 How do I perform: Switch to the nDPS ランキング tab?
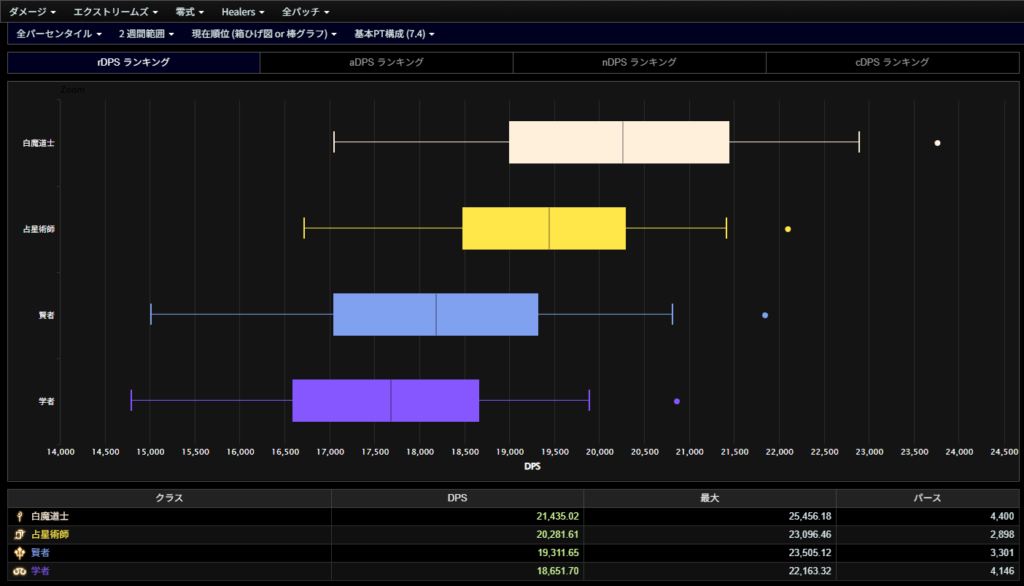639,62
